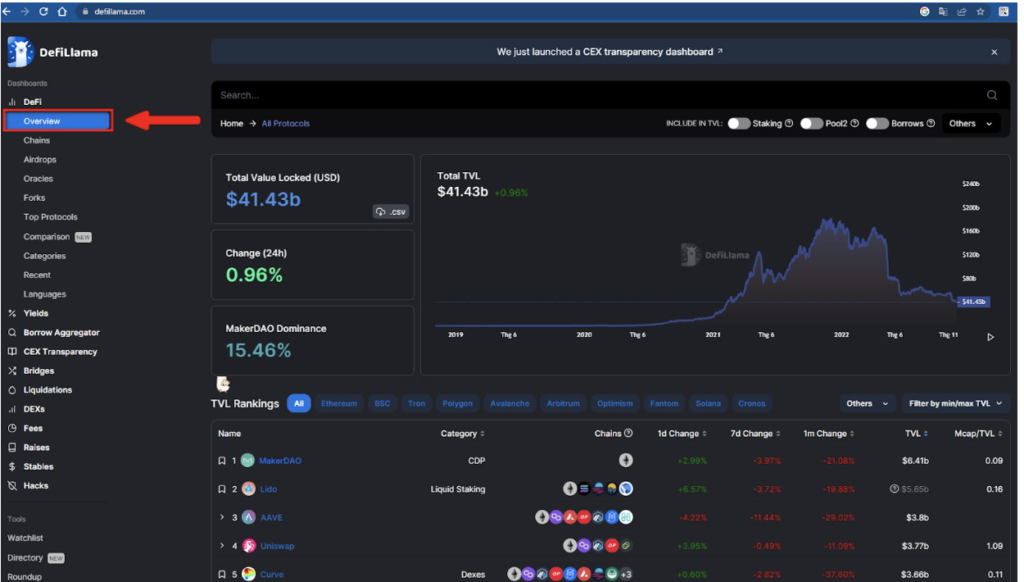Open the Others chain dropdown in TVL Rankings
The image size is (1024, 582).
[x=867, y=404]
